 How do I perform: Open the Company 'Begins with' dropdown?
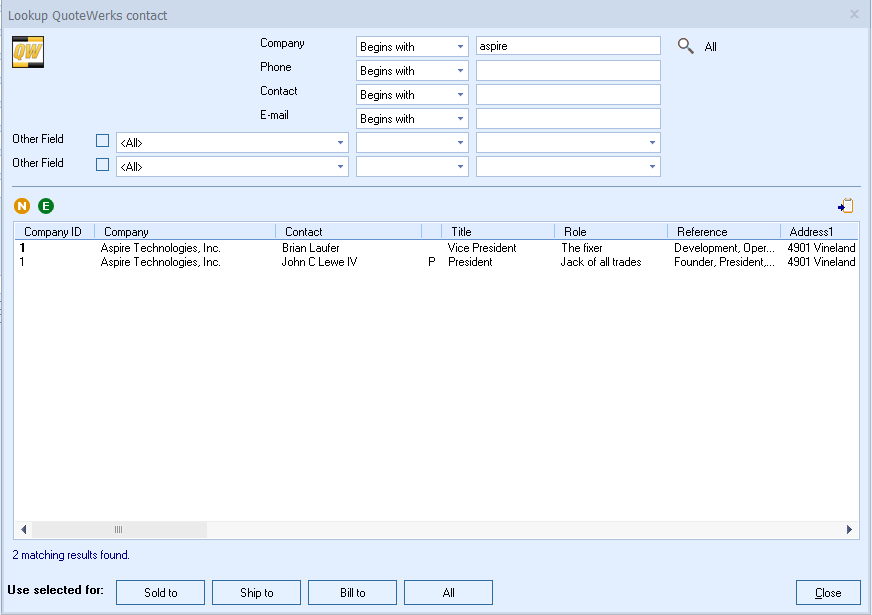pyautogui.click(x=461, y=46)
